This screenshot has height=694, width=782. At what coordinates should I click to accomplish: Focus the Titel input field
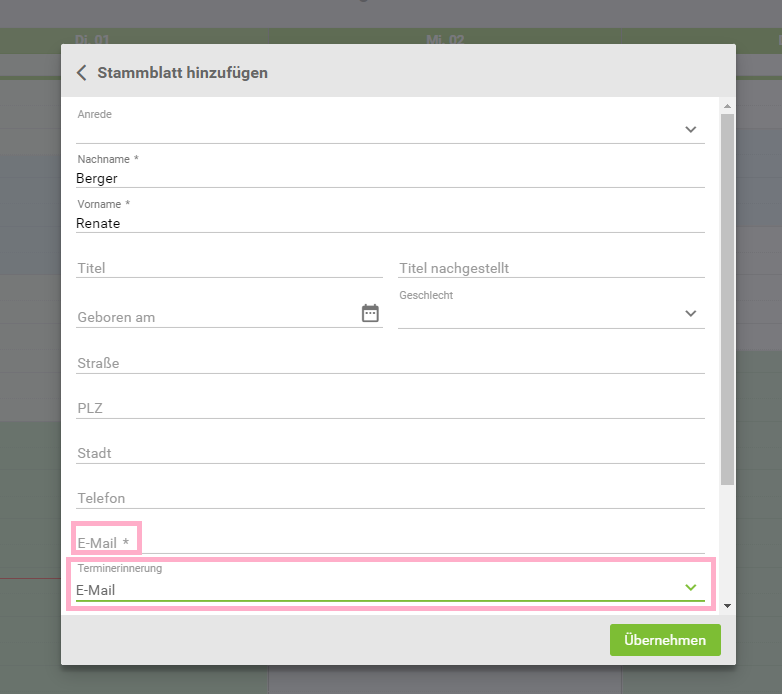coord(229,268)
